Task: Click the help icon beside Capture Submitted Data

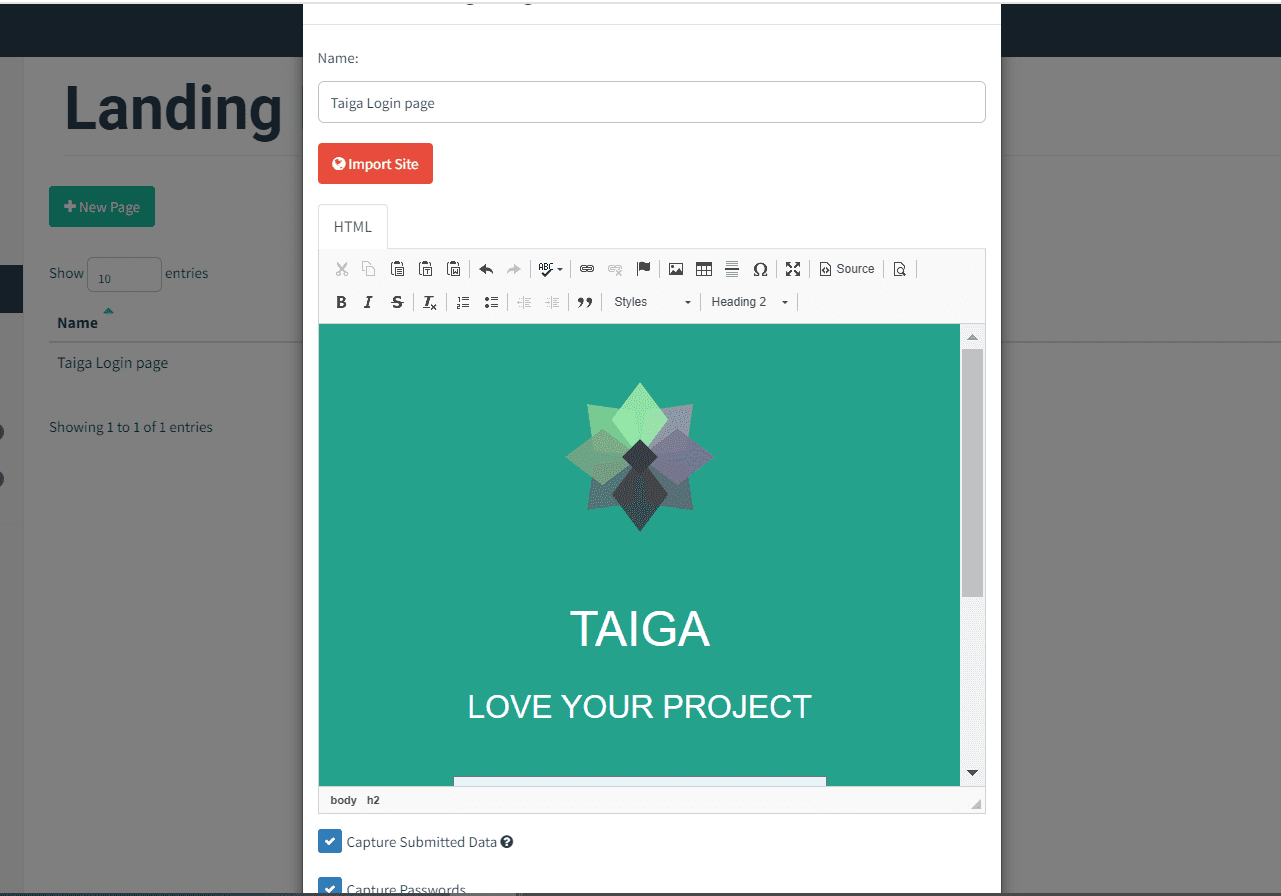Action: (507, 842)
